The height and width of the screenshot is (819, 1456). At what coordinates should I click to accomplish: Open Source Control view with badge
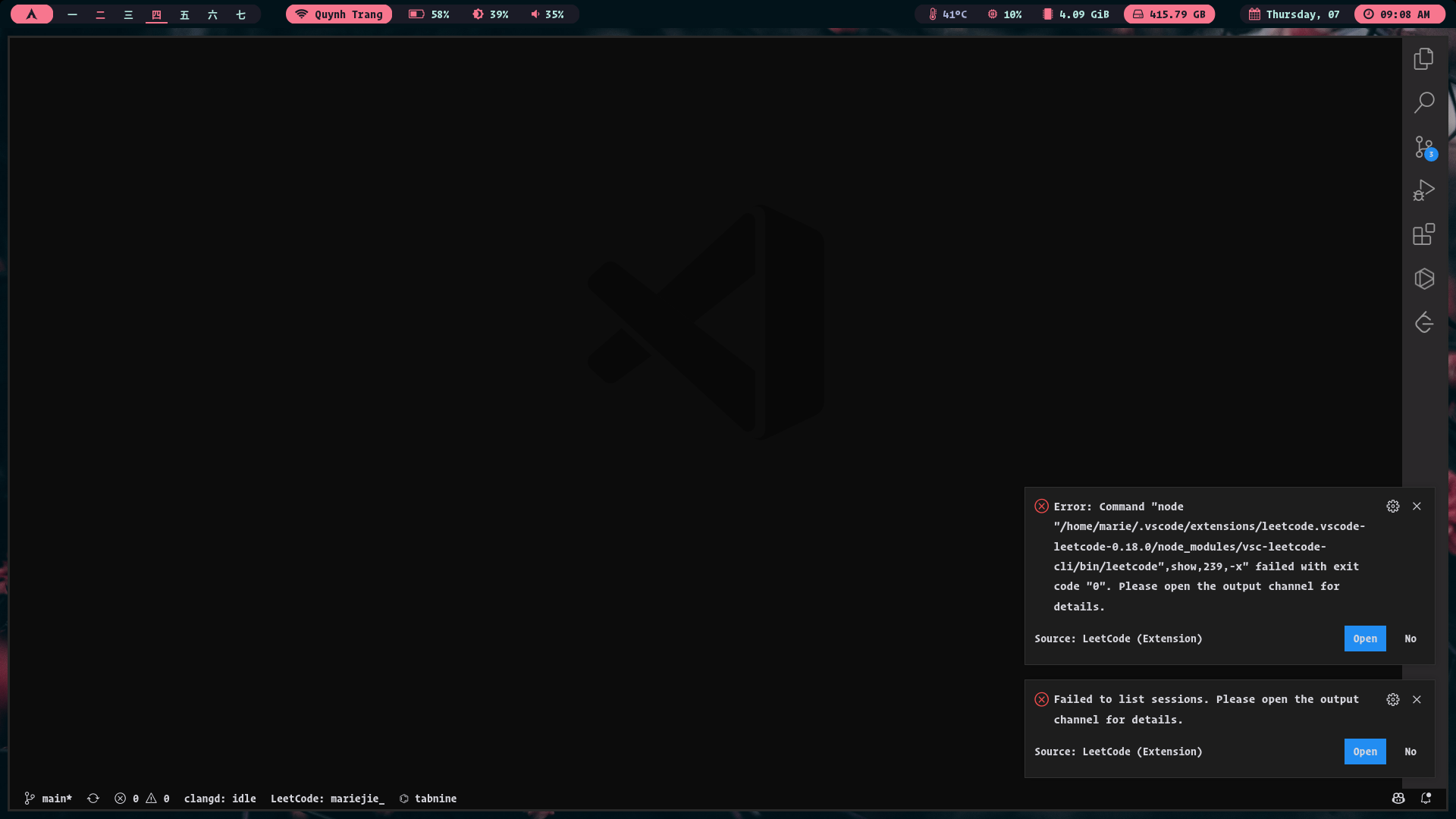coord(1423,146)
